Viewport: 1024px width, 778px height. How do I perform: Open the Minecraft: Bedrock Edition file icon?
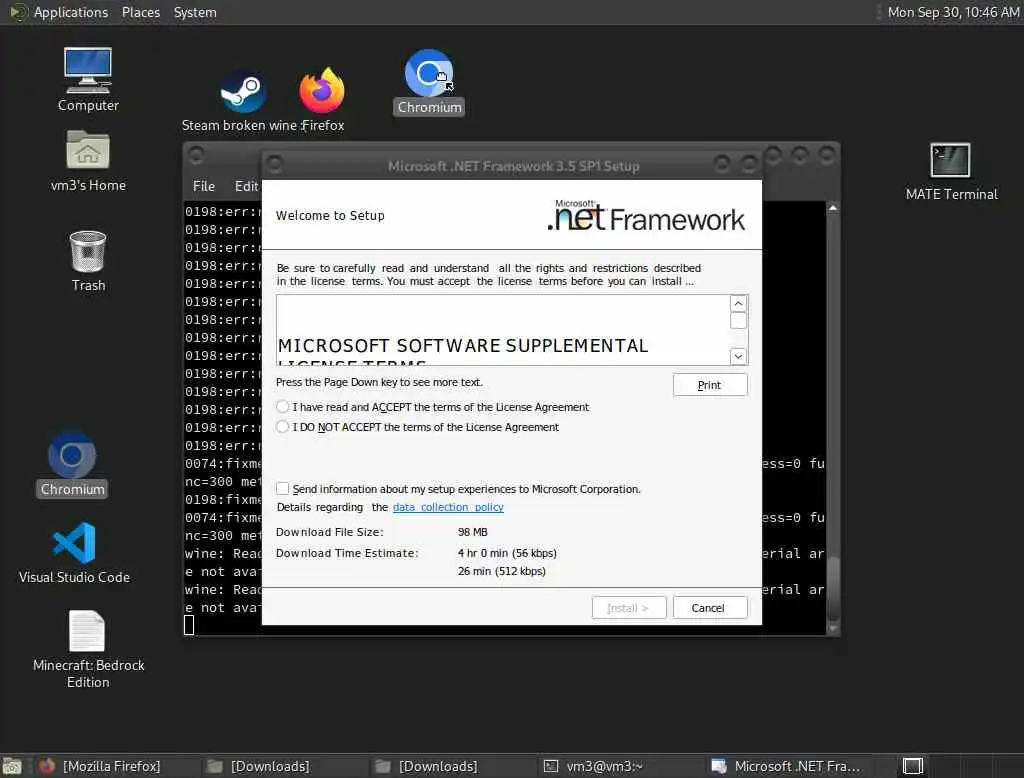pos(88,648)
